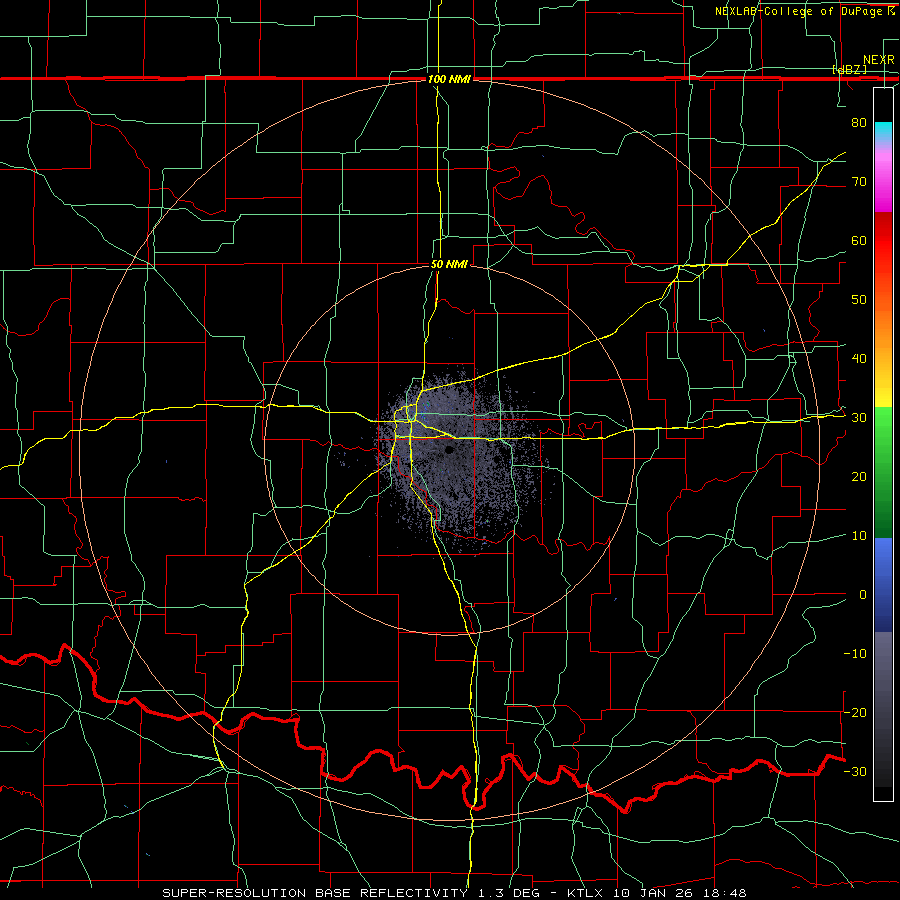Click the [dBZ] units label
This screenshot has height=900, width=900.
[849, 69]
